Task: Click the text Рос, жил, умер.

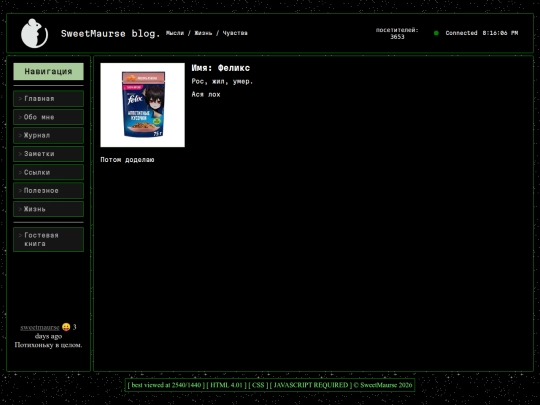Action: [x=222, y=82]
